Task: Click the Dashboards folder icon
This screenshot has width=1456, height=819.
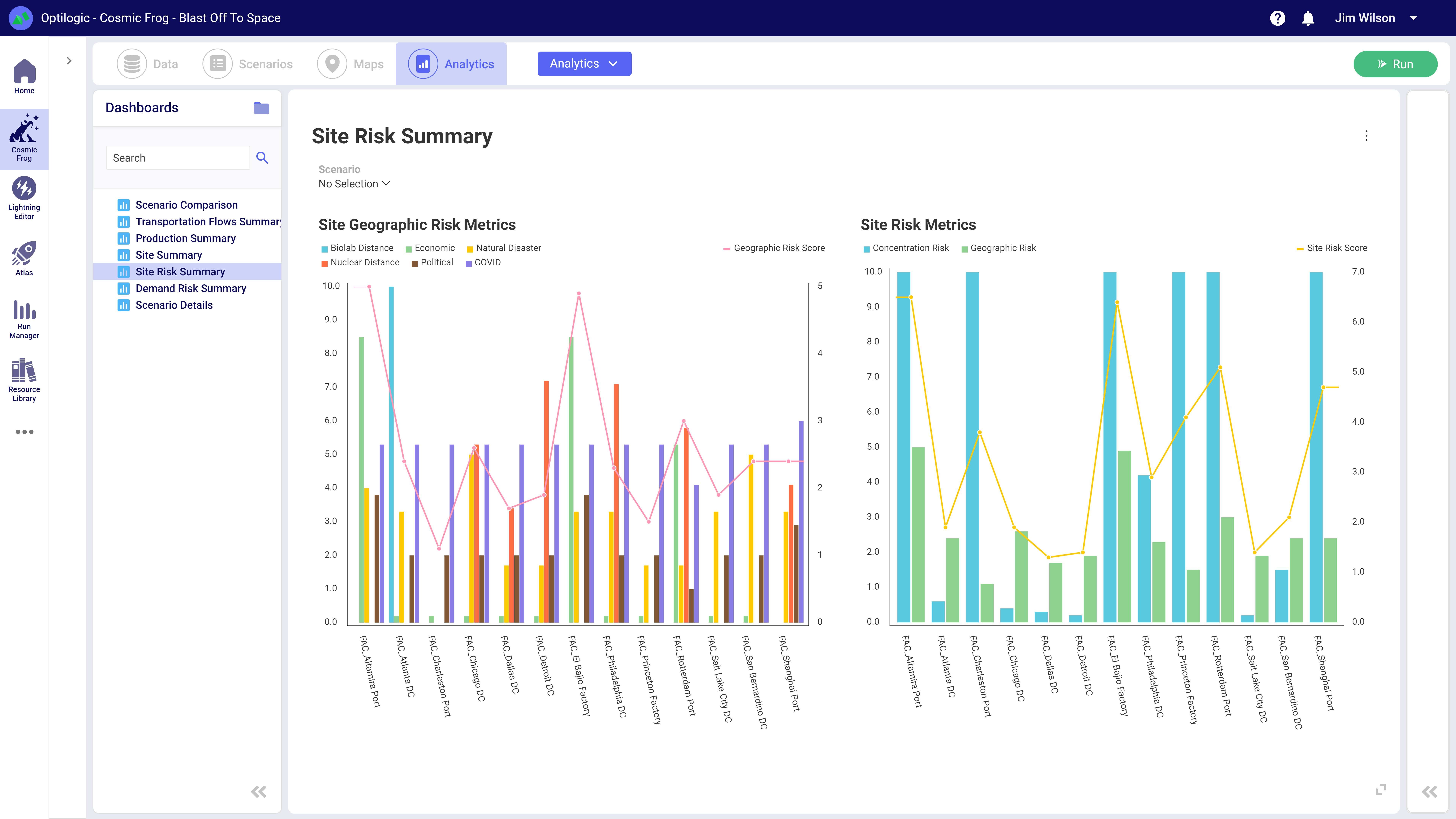Action: click(261, 108)
